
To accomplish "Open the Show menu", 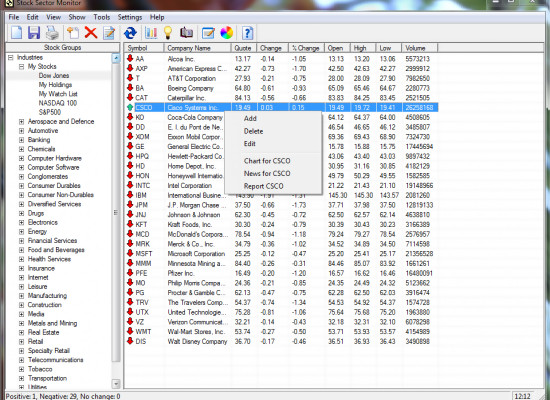I will tap(77, 17).
